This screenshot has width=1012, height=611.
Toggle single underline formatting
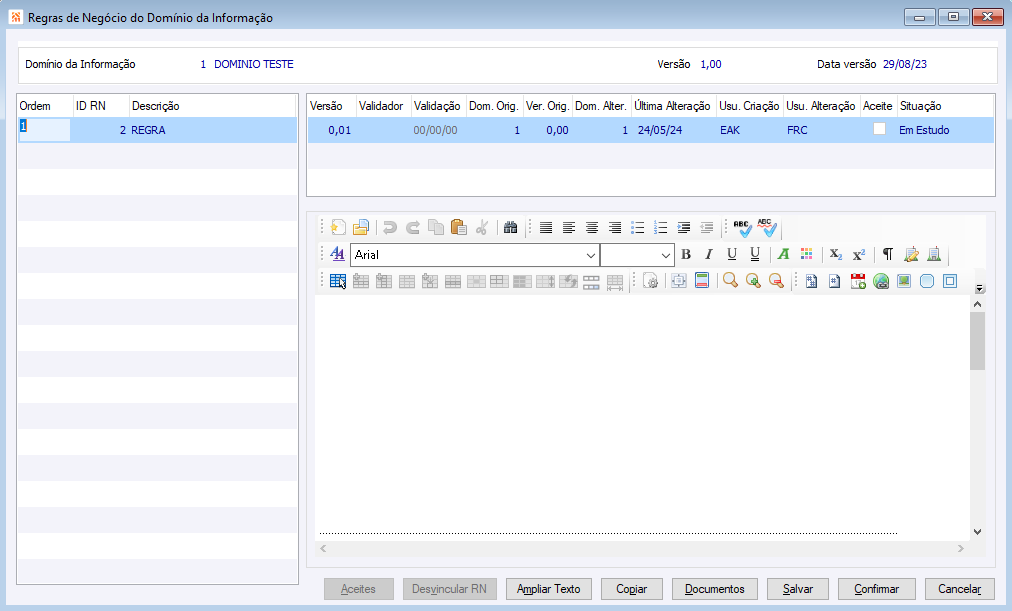click(732, 254)
